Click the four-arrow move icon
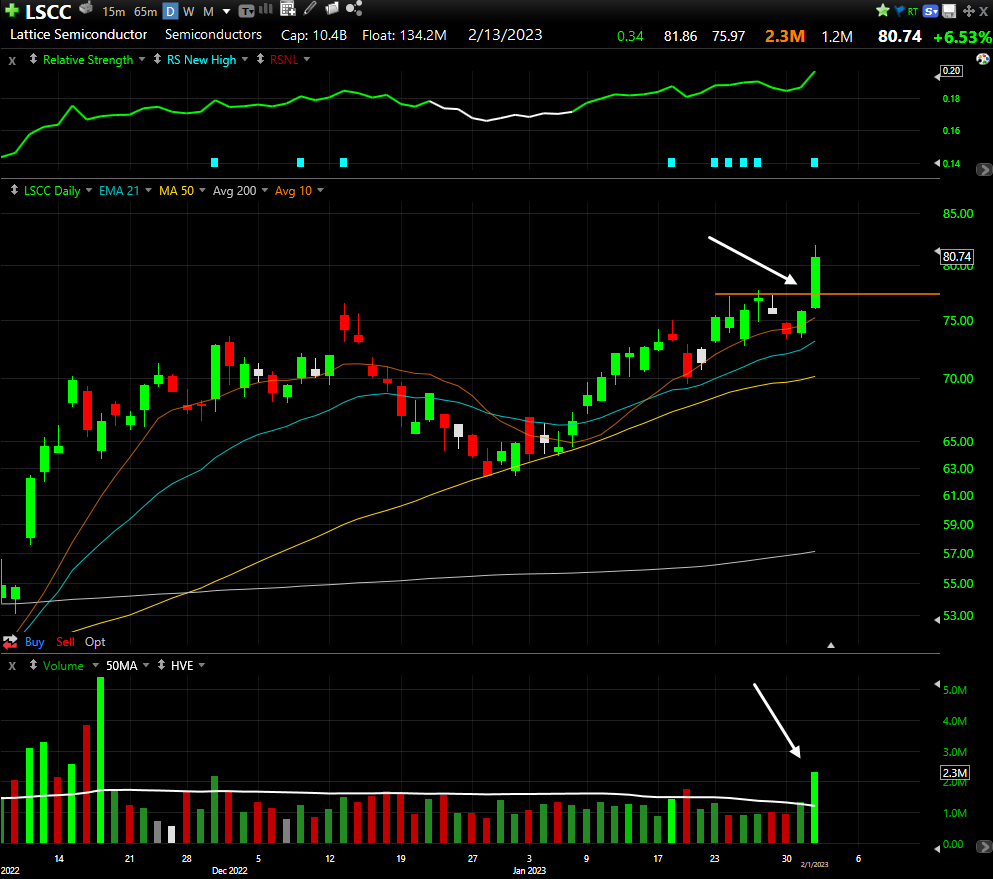 968,11
